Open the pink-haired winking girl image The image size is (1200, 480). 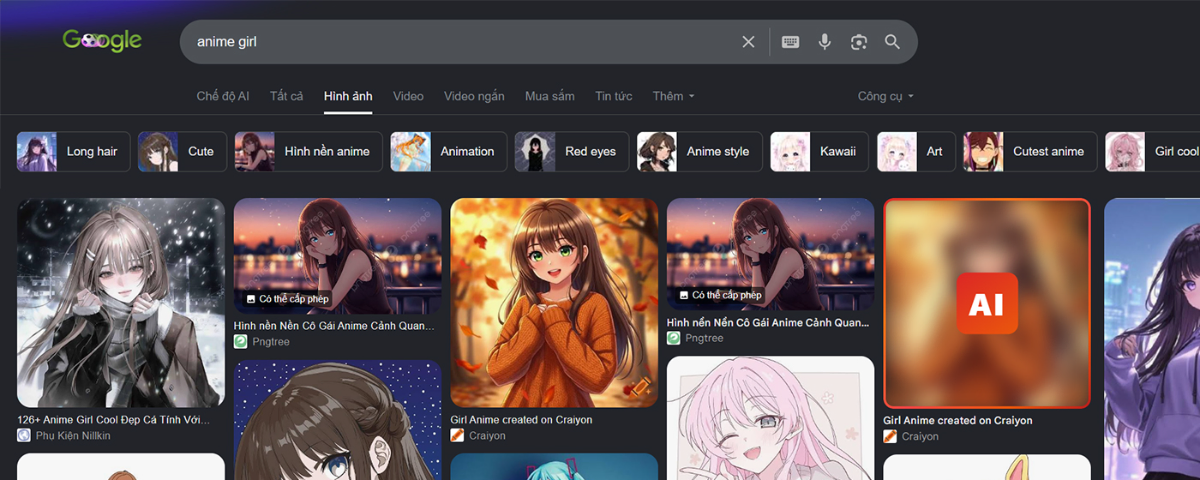(770, 418)
